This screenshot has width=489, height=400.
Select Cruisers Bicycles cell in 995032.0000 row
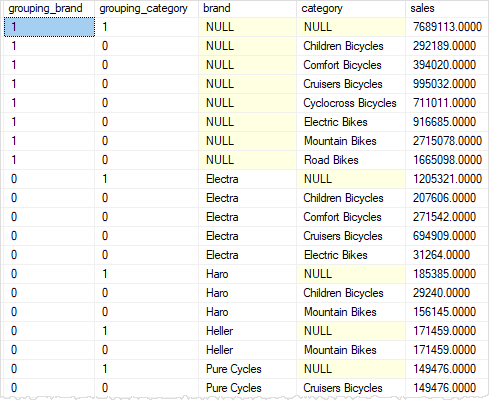pos(351,84)
